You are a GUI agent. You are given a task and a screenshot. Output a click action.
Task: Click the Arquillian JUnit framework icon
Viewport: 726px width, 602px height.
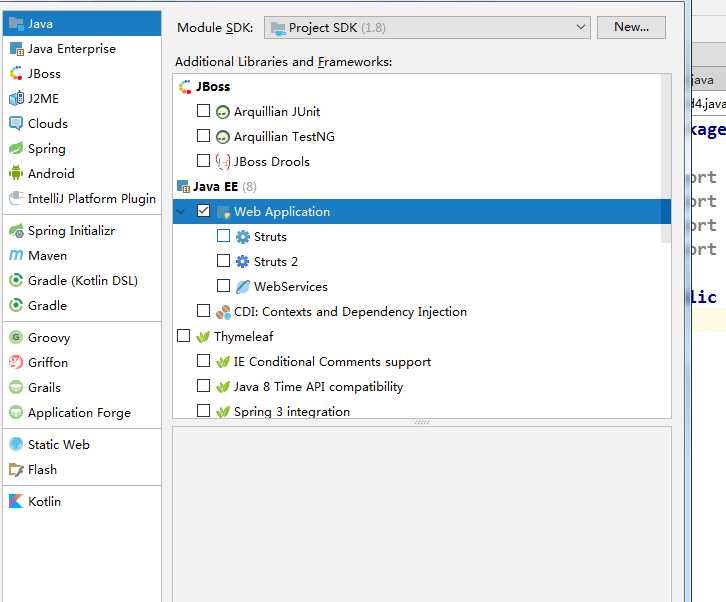(223, 112)
